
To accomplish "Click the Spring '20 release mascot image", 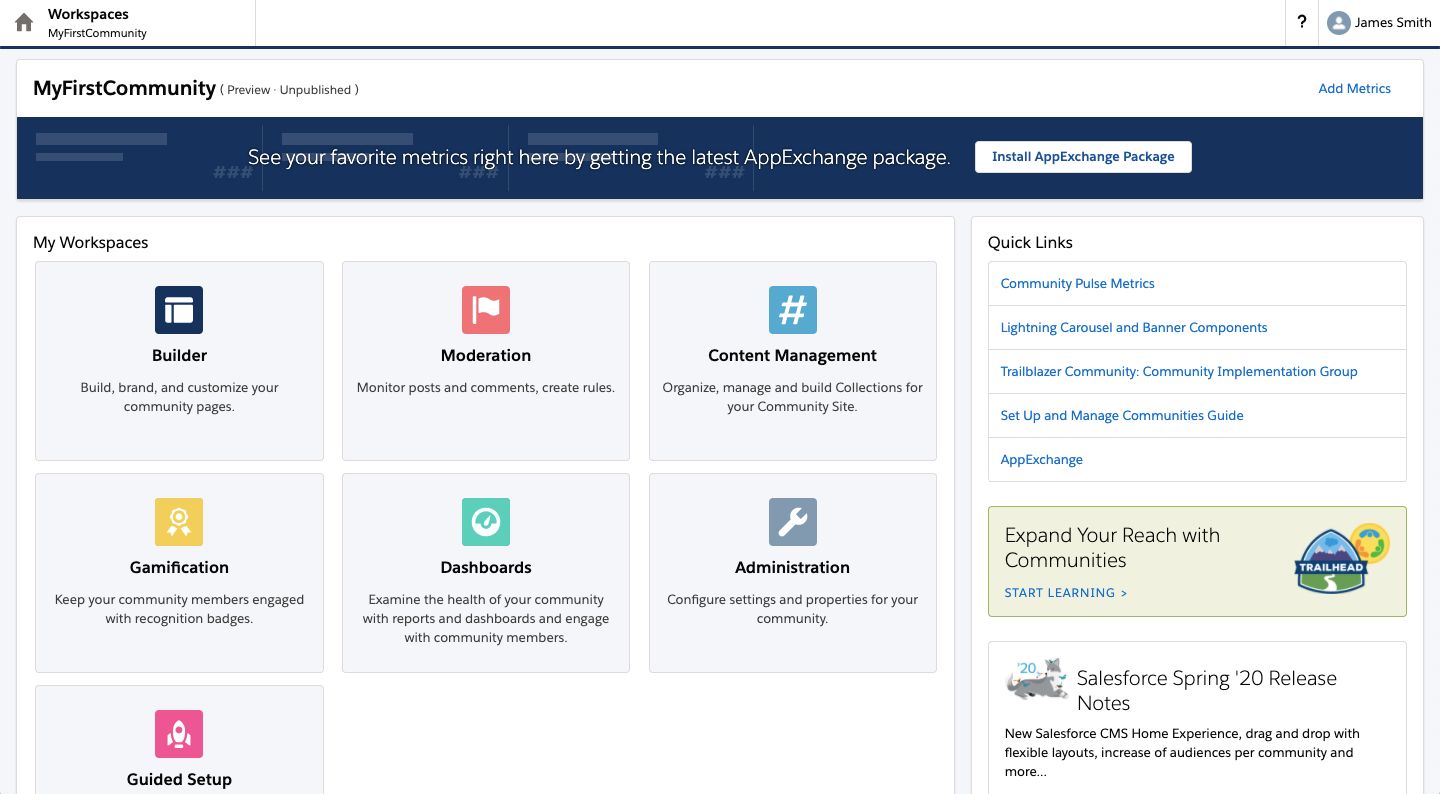I will pyautogui.click(x=1036, y=679).
